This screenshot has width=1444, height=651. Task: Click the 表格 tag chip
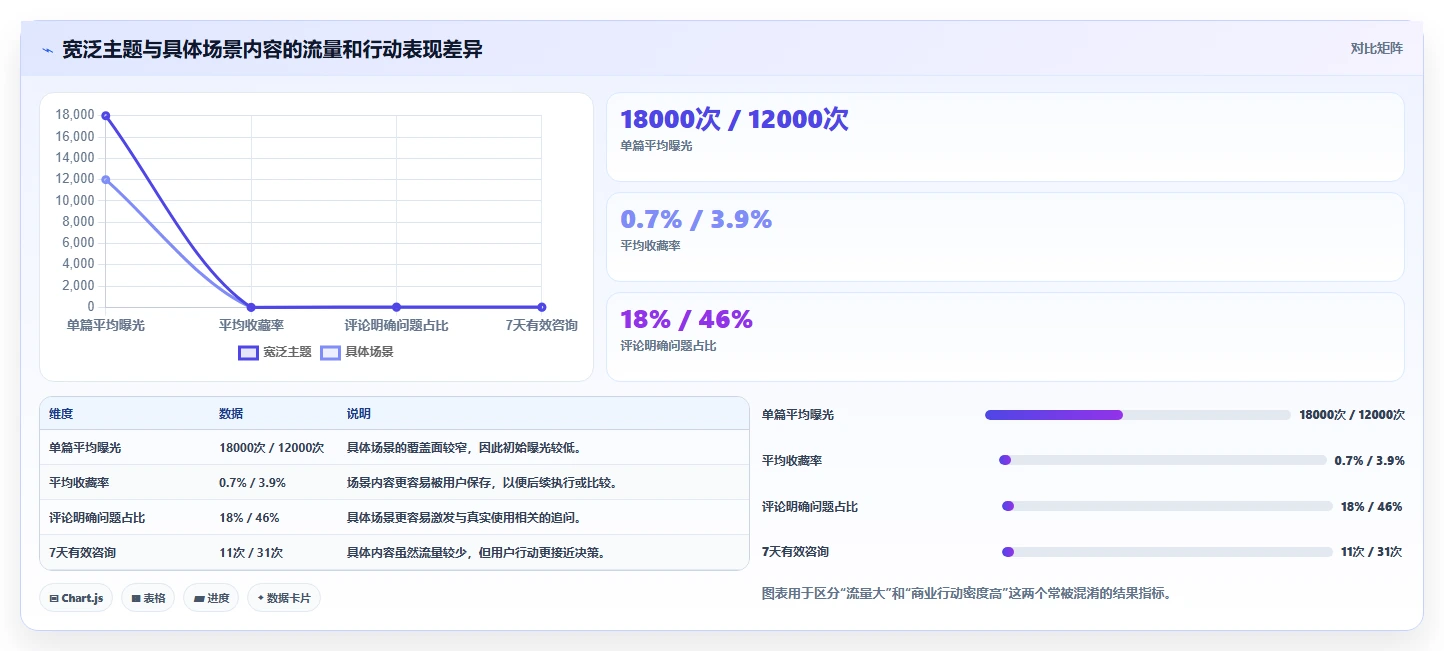pyautogui.click(x=149, y=598)
